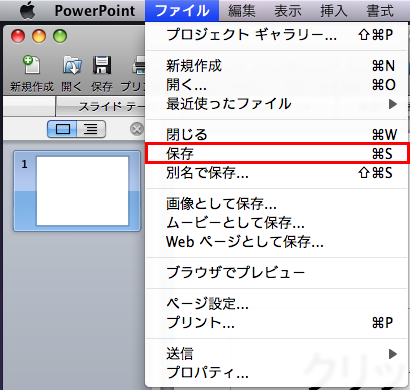The image size is (410, 390).
Task: Click the printer toolbar icon
Action: tap(139, 65)
